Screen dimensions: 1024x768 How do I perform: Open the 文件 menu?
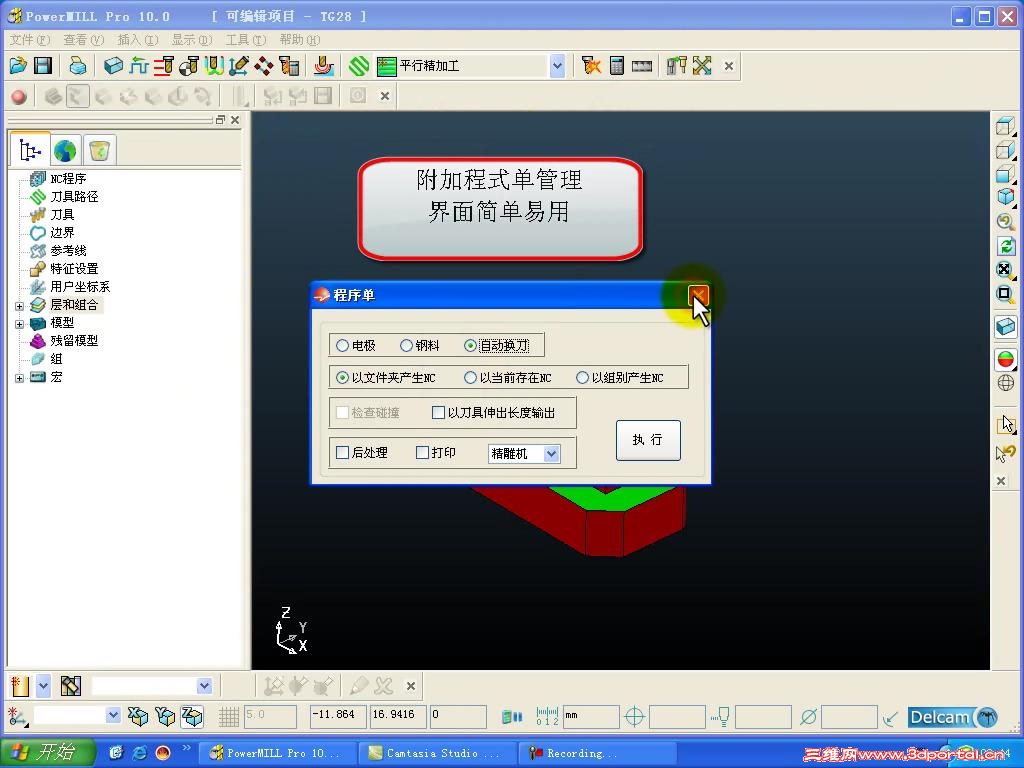[29, 40]
